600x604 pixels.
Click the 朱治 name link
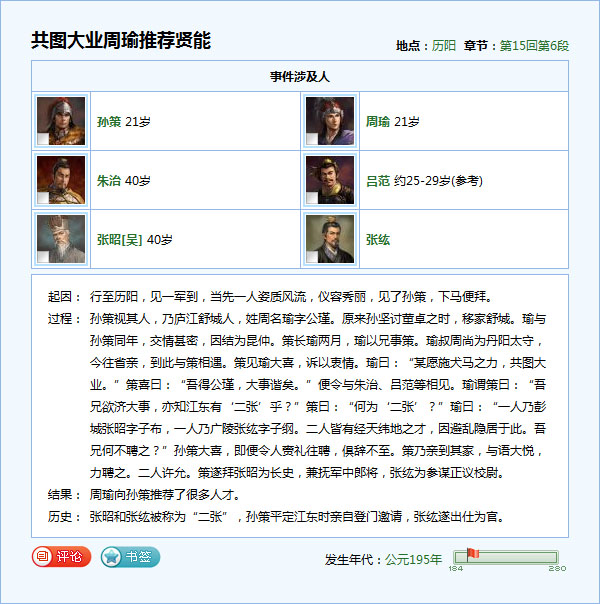pos(108,181)
